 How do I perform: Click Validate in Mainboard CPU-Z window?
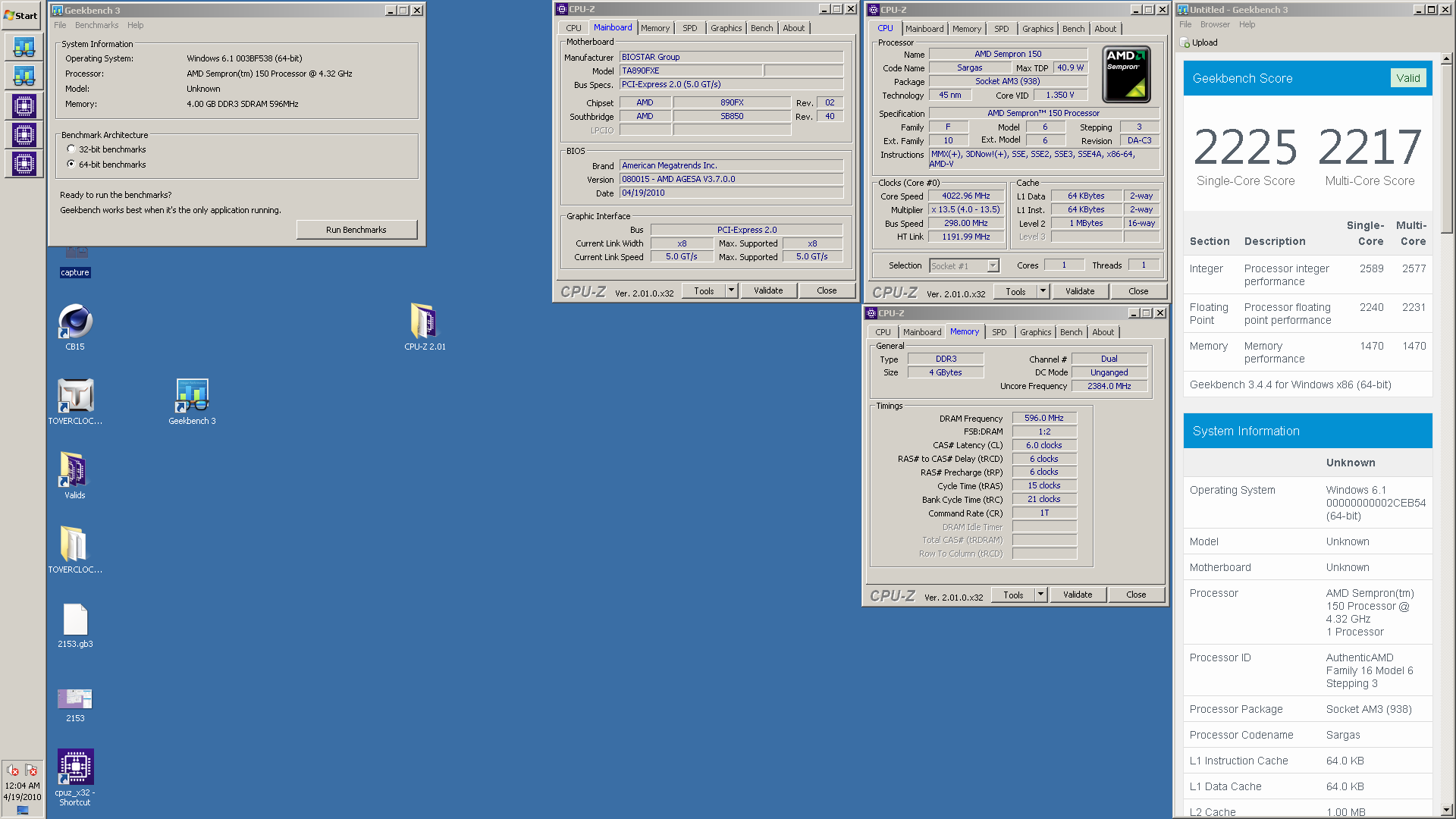[768, 290]
